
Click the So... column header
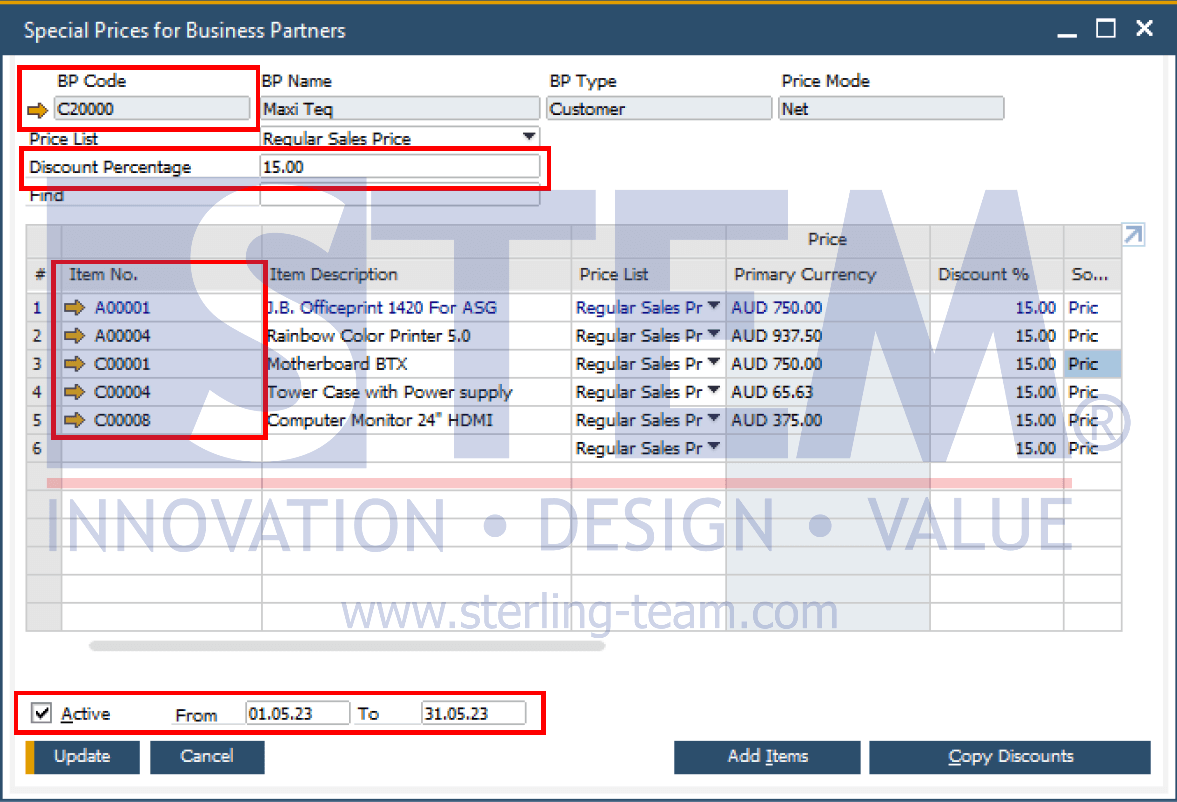click(x=1092, y=275)
